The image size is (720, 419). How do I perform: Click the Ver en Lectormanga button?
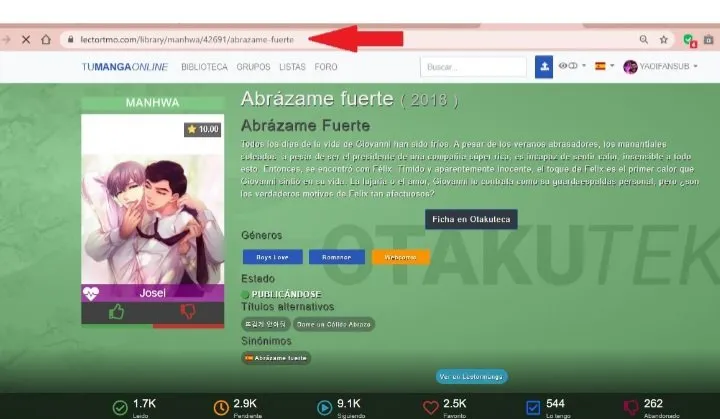tap(472, 377)
